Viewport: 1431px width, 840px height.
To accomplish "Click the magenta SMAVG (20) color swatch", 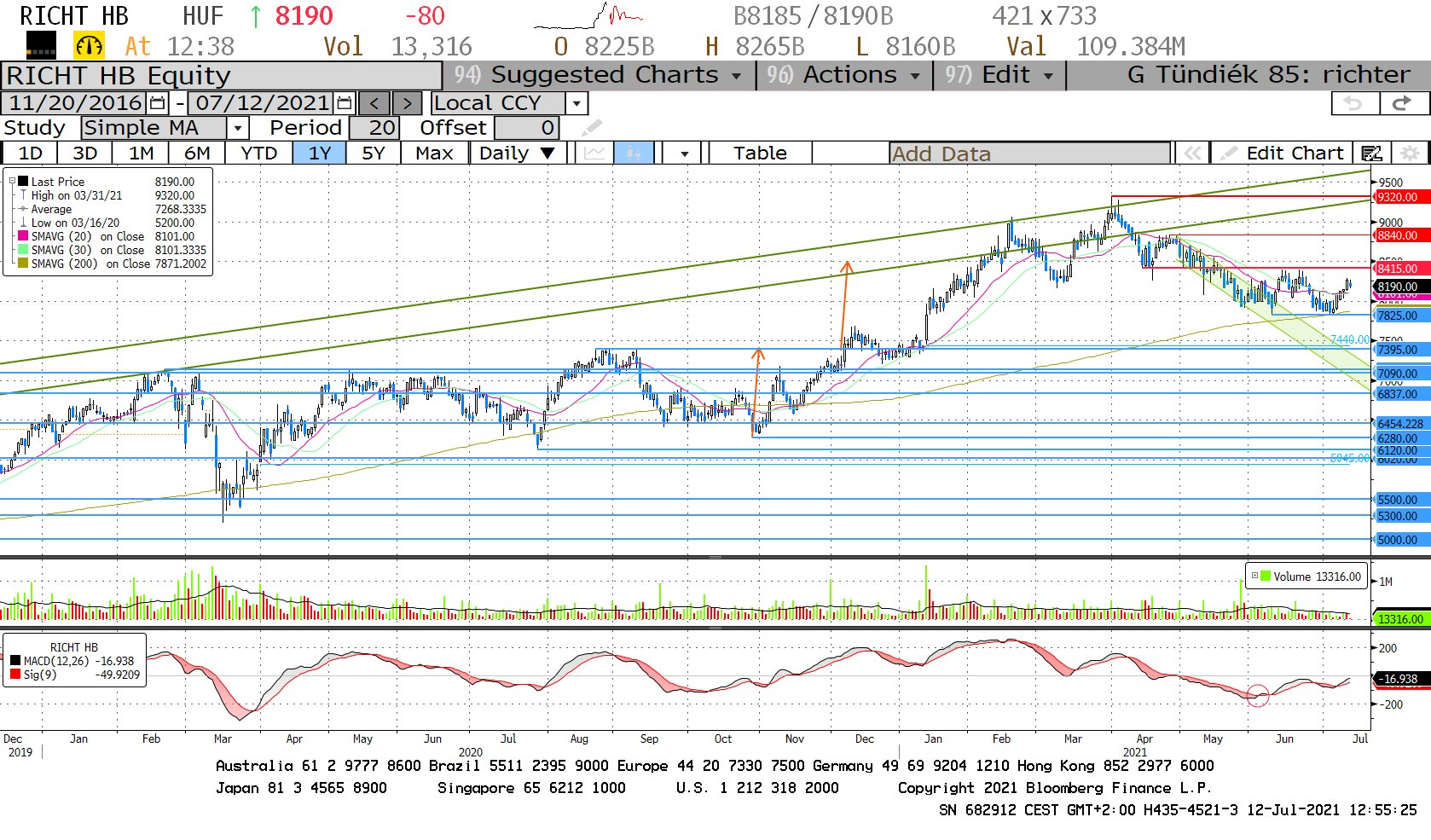I will click(24, 235).
